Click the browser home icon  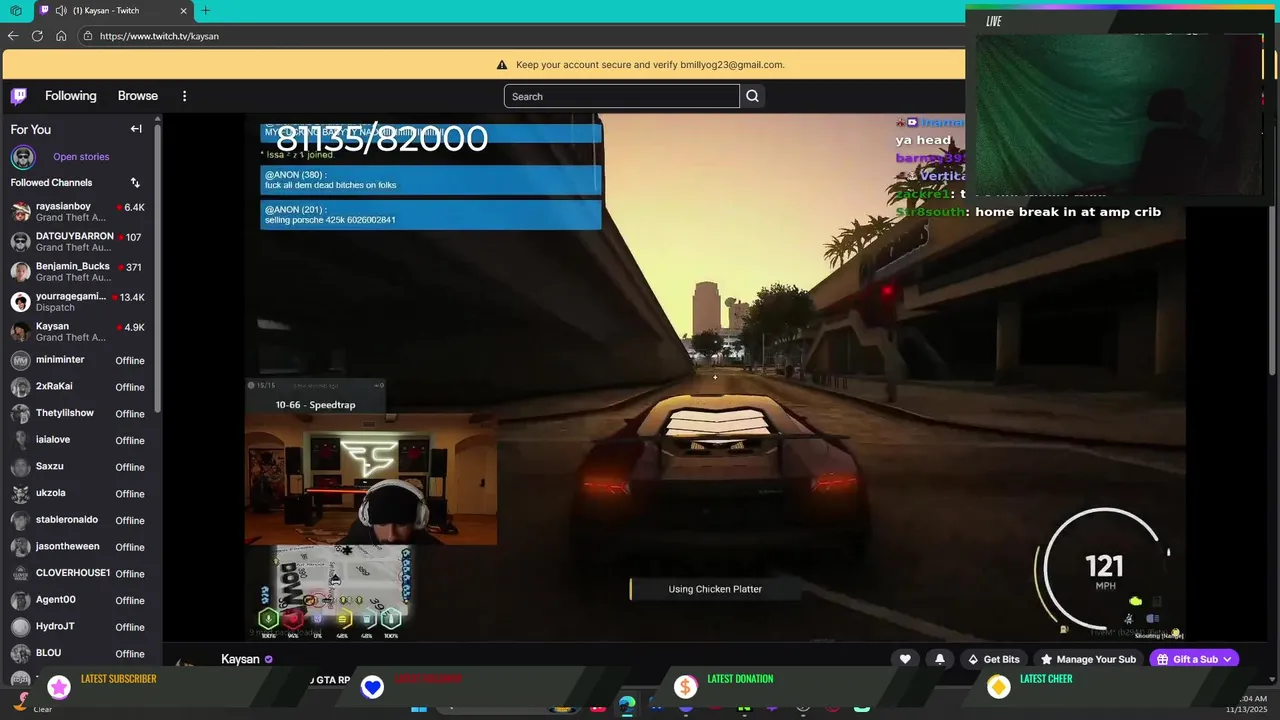61,36
